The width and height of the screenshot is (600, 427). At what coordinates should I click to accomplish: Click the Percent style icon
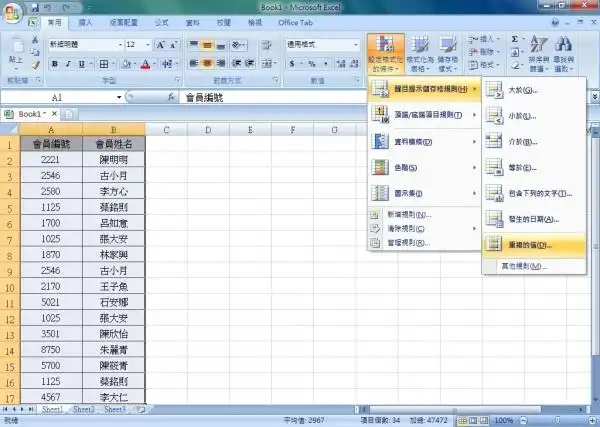pos(312,64)
